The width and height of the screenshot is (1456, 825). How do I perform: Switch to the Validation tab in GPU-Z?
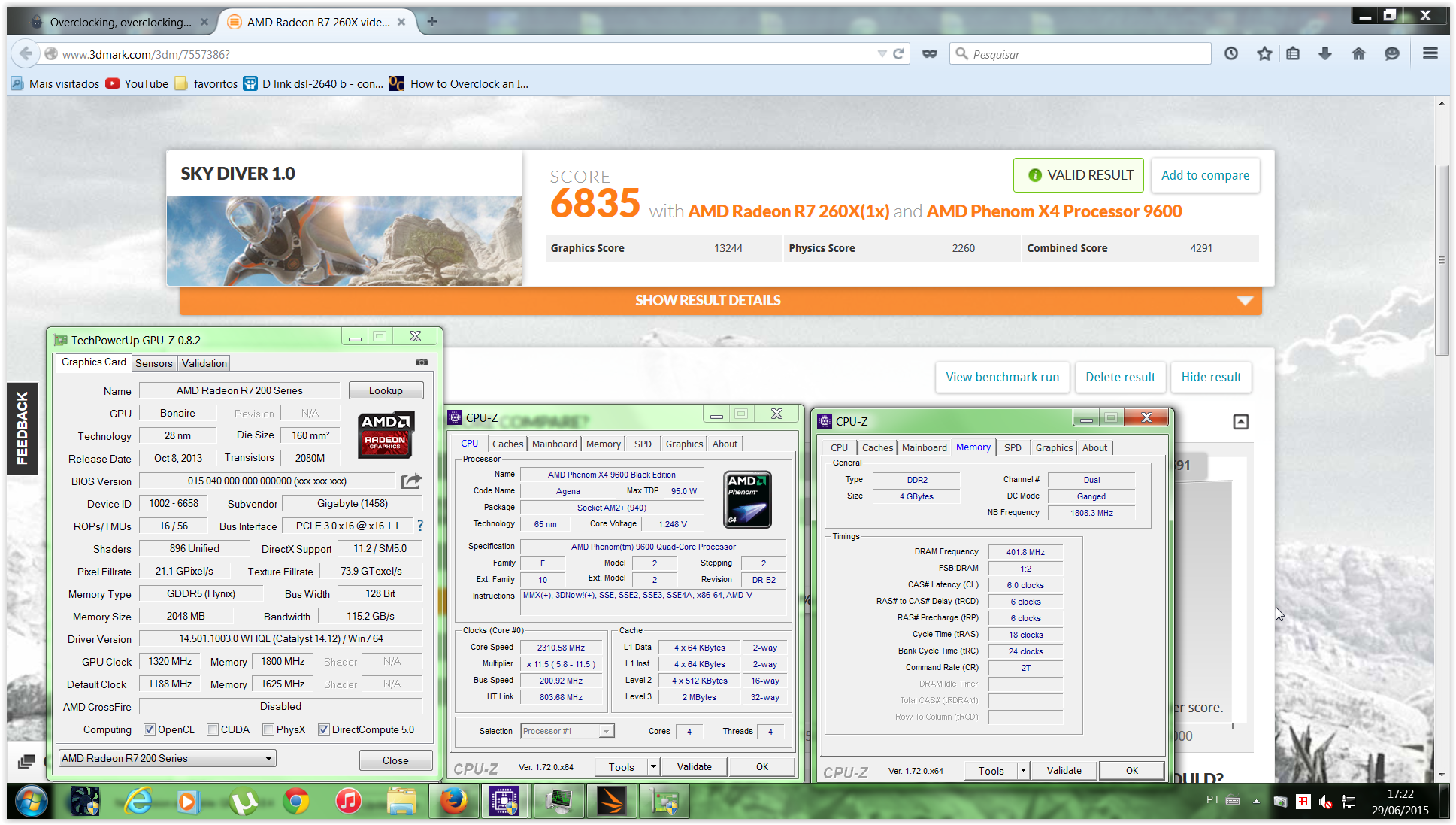click(204, 363)
